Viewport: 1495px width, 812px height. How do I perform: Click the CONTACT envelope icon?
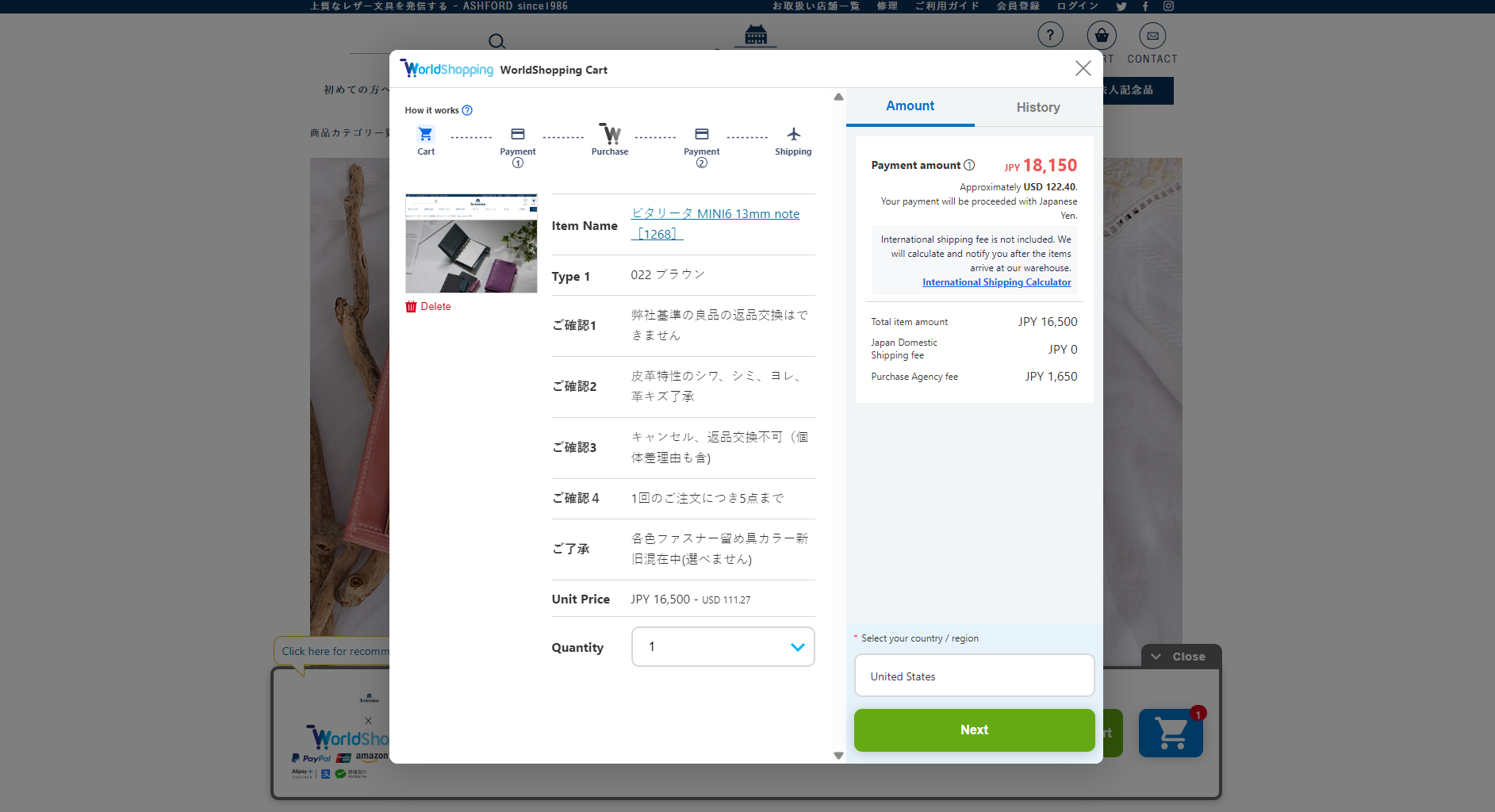pos(1152,35)
